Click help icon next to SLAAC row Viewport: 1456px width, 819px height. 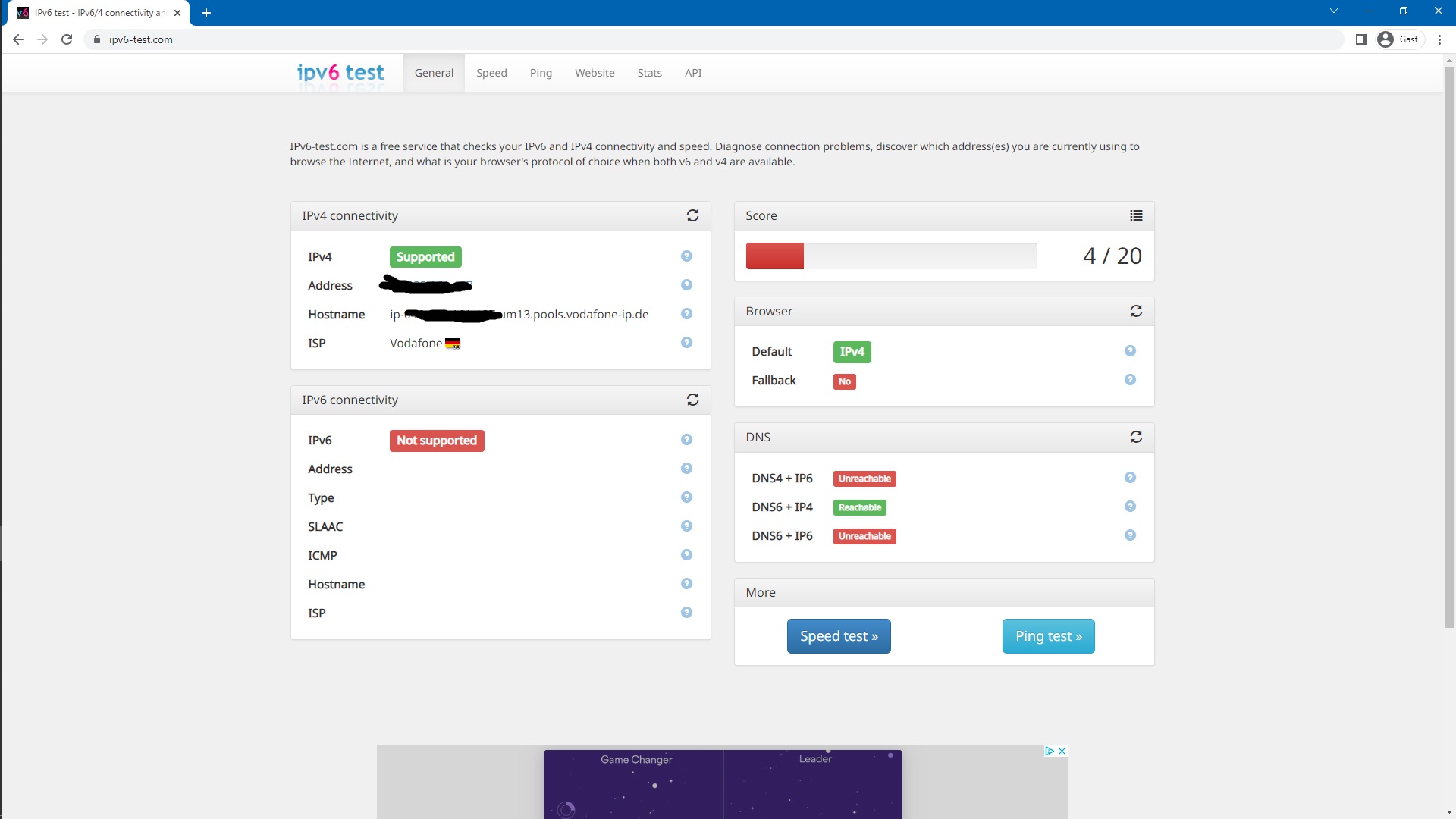coord(686,526)
